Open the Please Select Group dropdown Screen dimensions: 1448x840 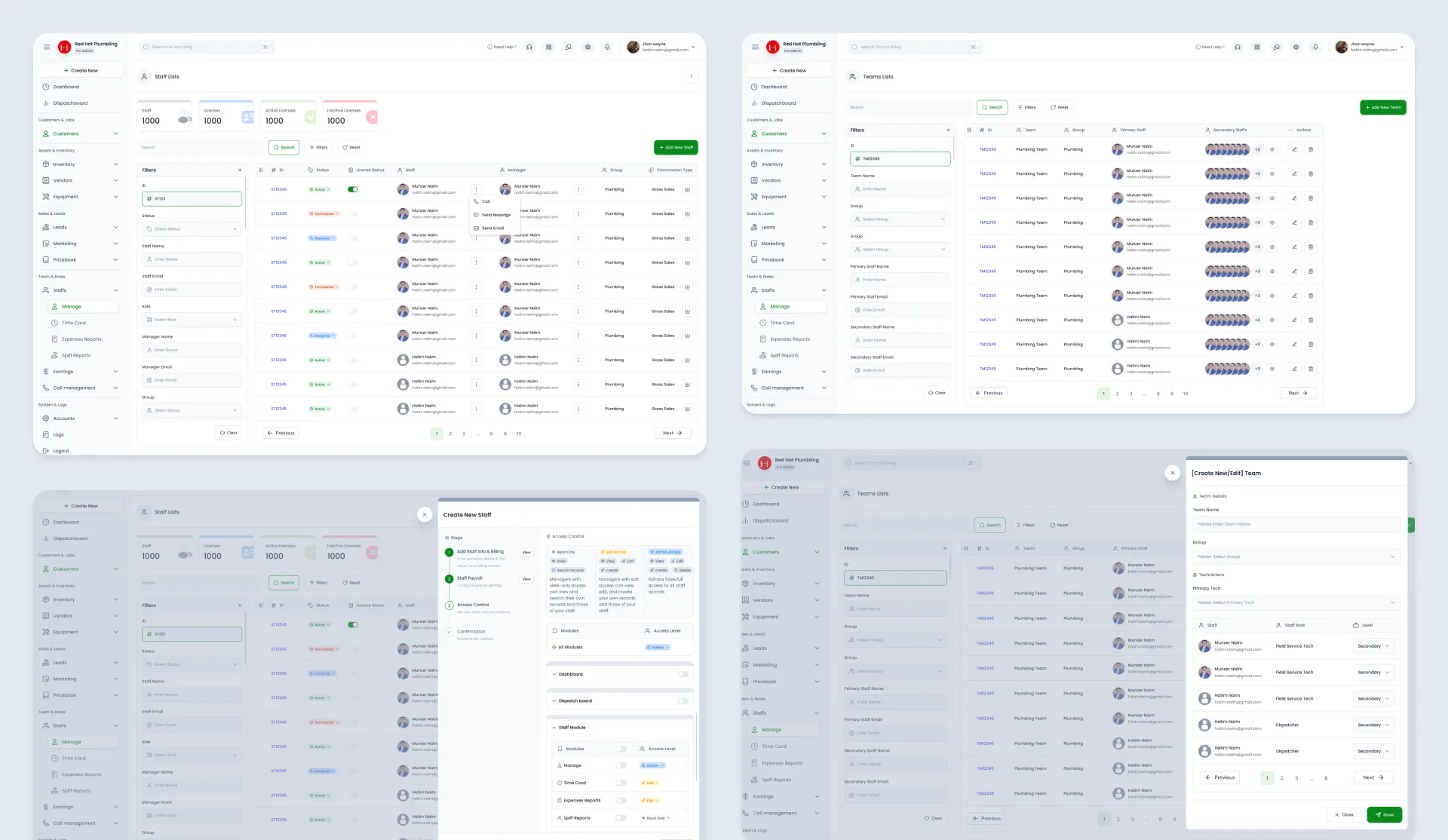1296,556
